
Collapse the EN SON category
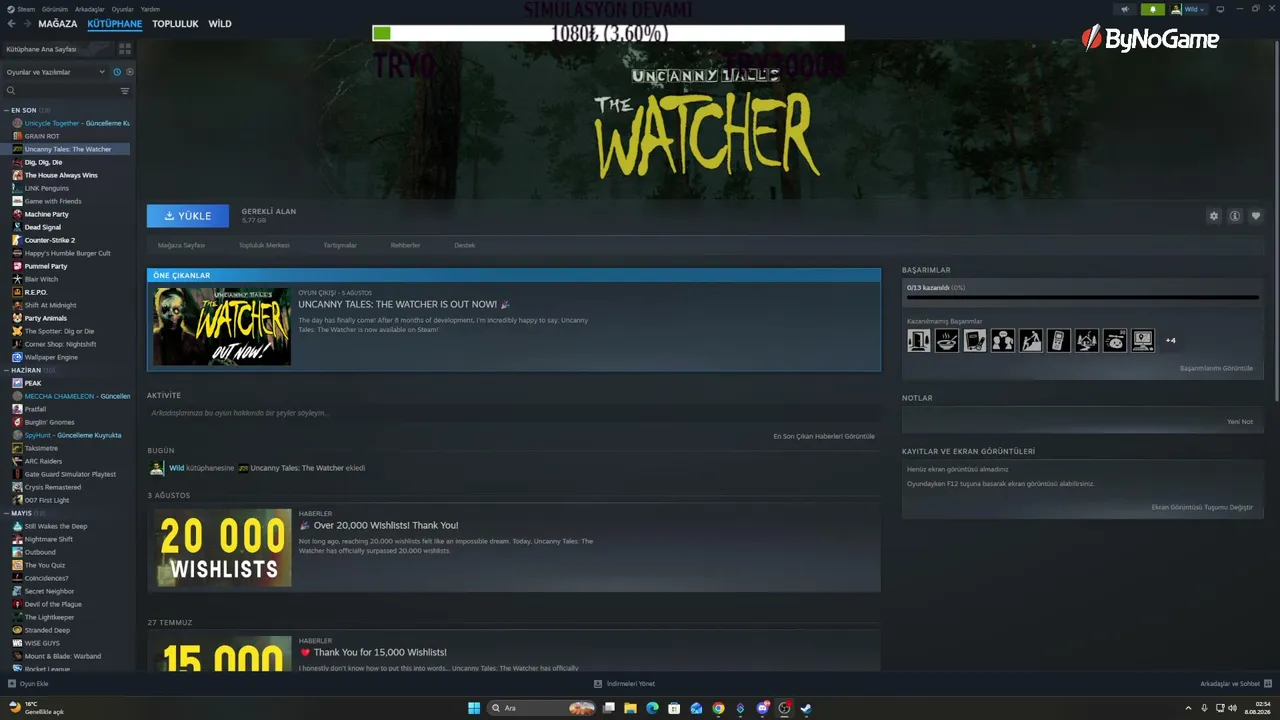point(7,110)
